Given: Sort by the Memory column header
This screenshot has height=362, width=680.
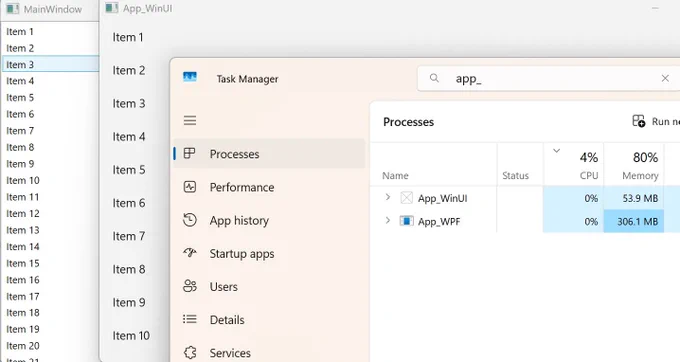Looking at the screenshot, I should pyautogui.click(x=640, y=176).
